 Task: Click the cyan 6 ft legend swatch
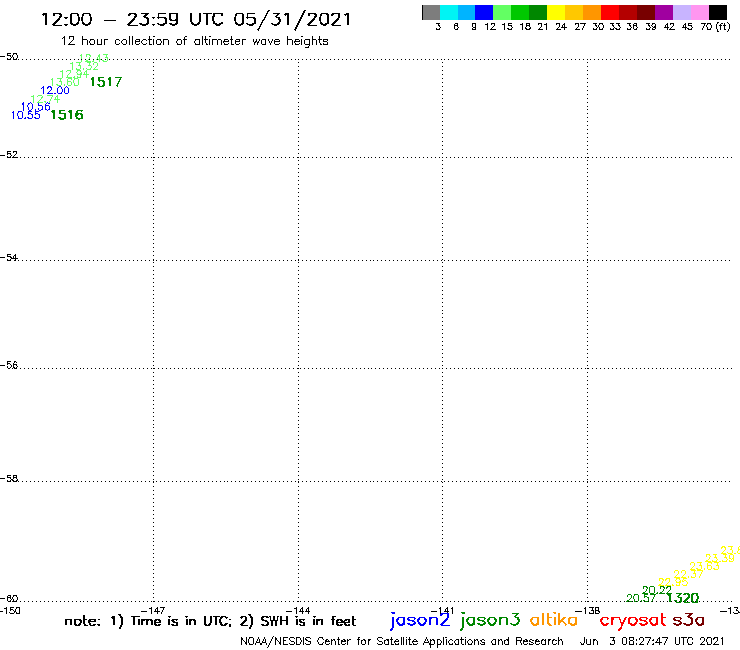pyautogui.click(x=449, y=12)
